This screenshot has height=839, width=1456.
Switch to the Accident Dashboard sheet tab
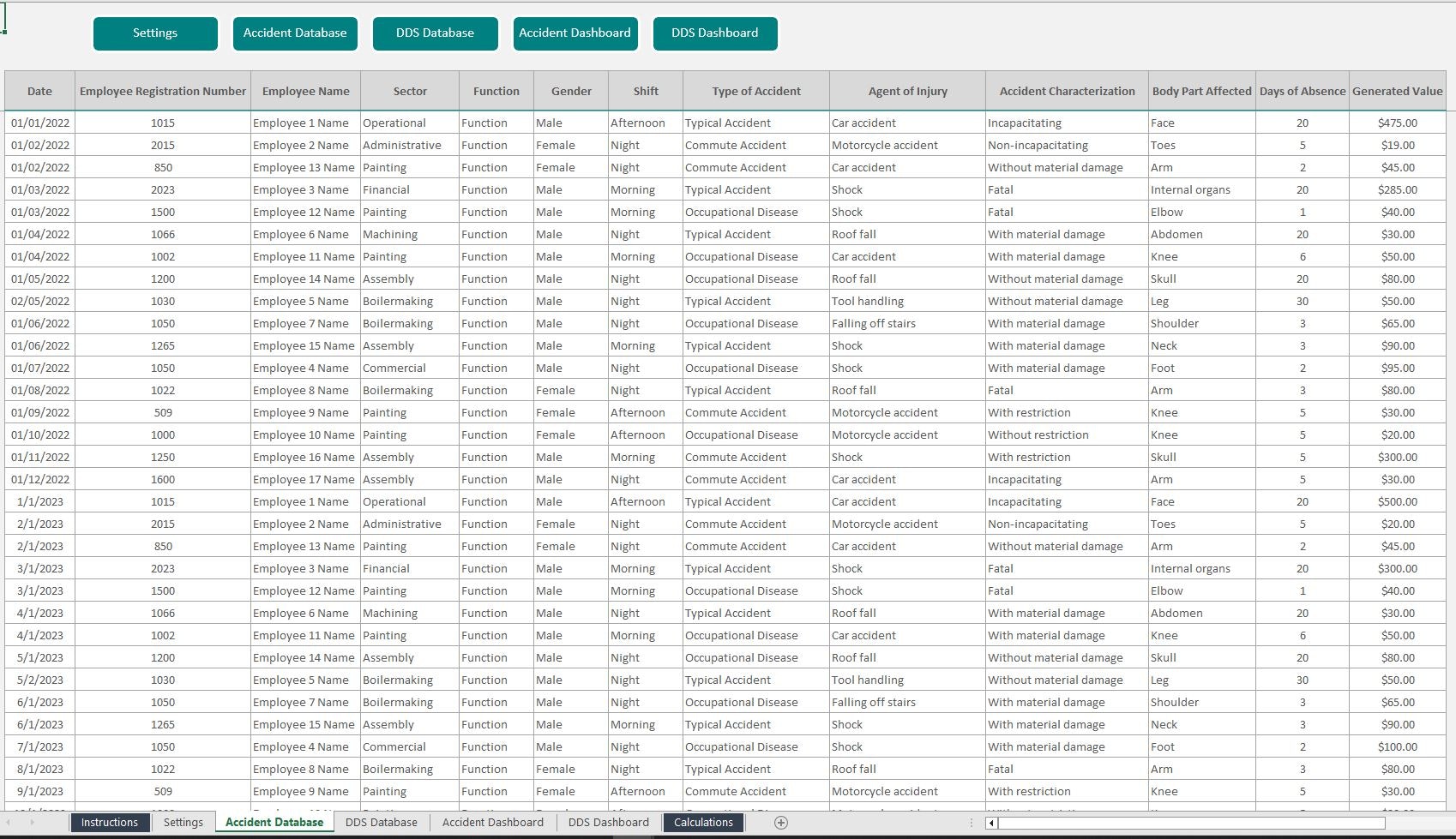(492, 823)
